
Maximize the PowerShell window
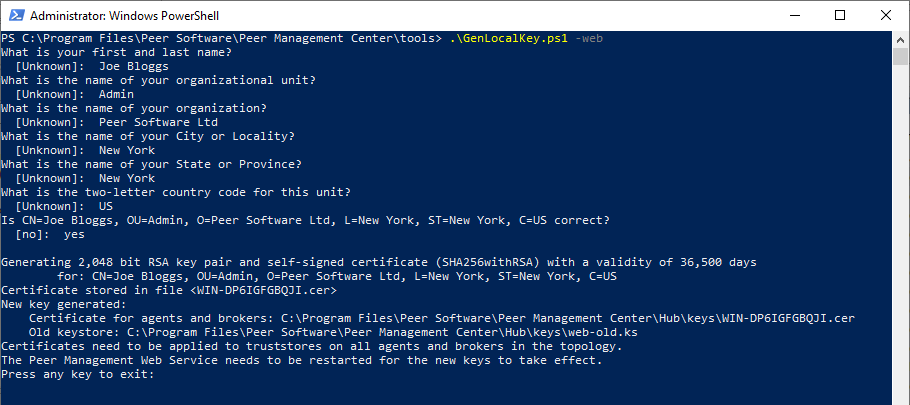[x=839, y=15]
